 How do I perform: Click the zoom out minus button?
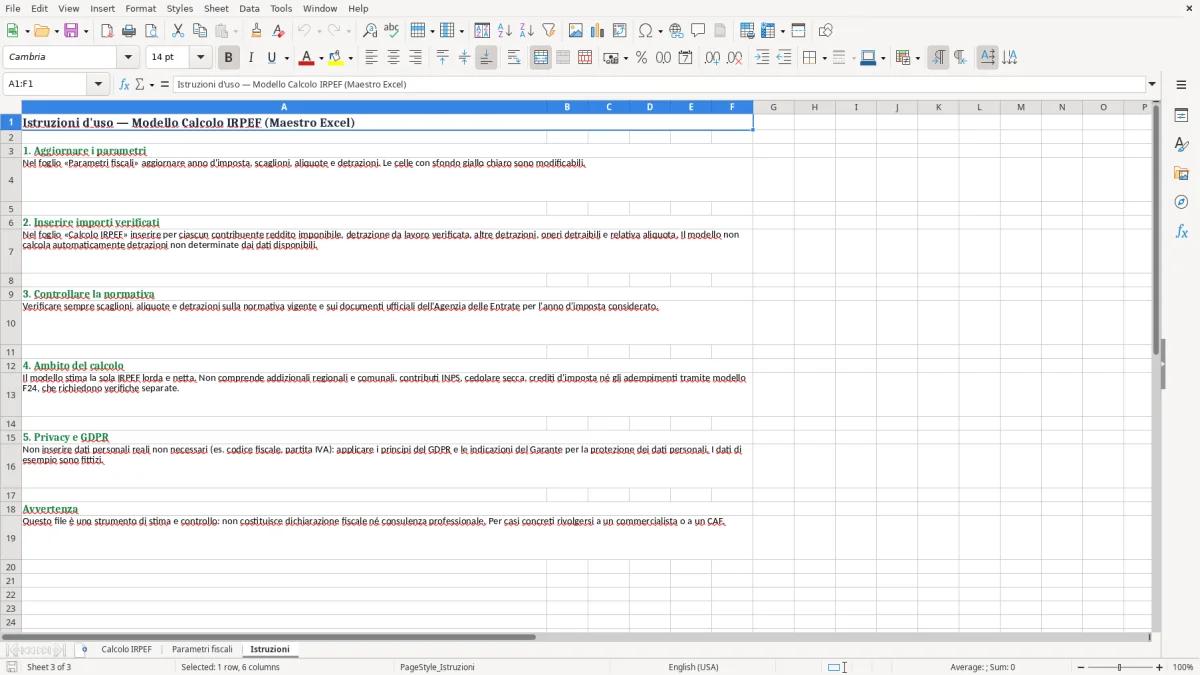coord(1081,667)
